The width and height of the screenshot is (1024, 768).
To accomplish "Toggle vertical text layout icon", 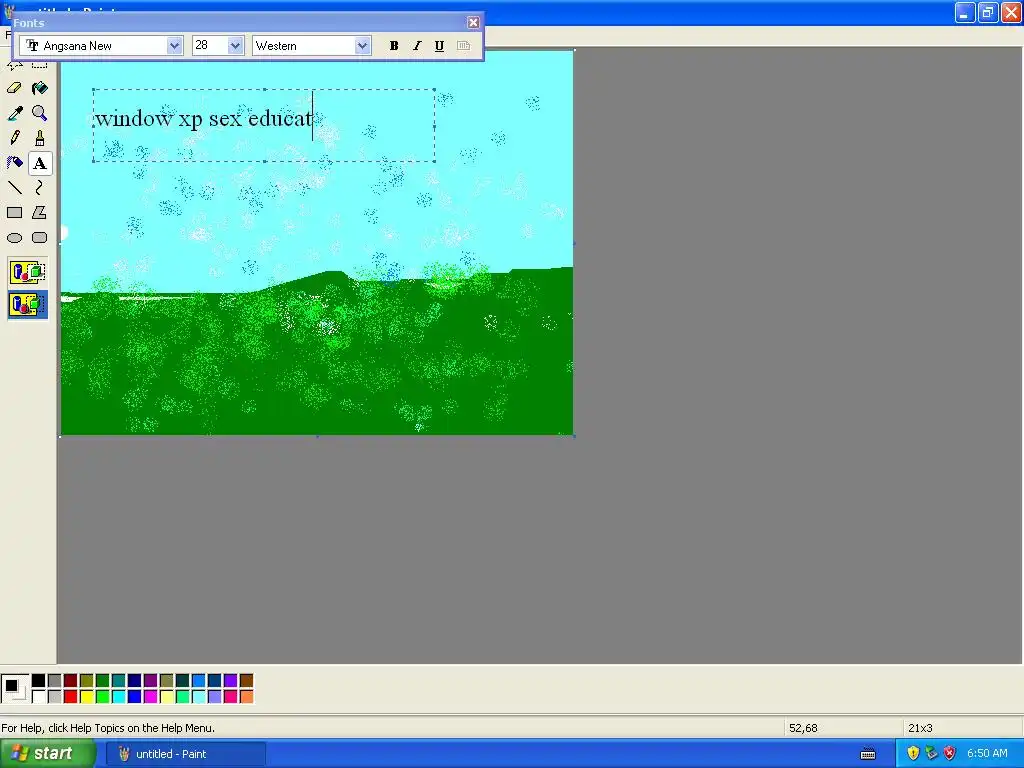I will tap(463, 46).
